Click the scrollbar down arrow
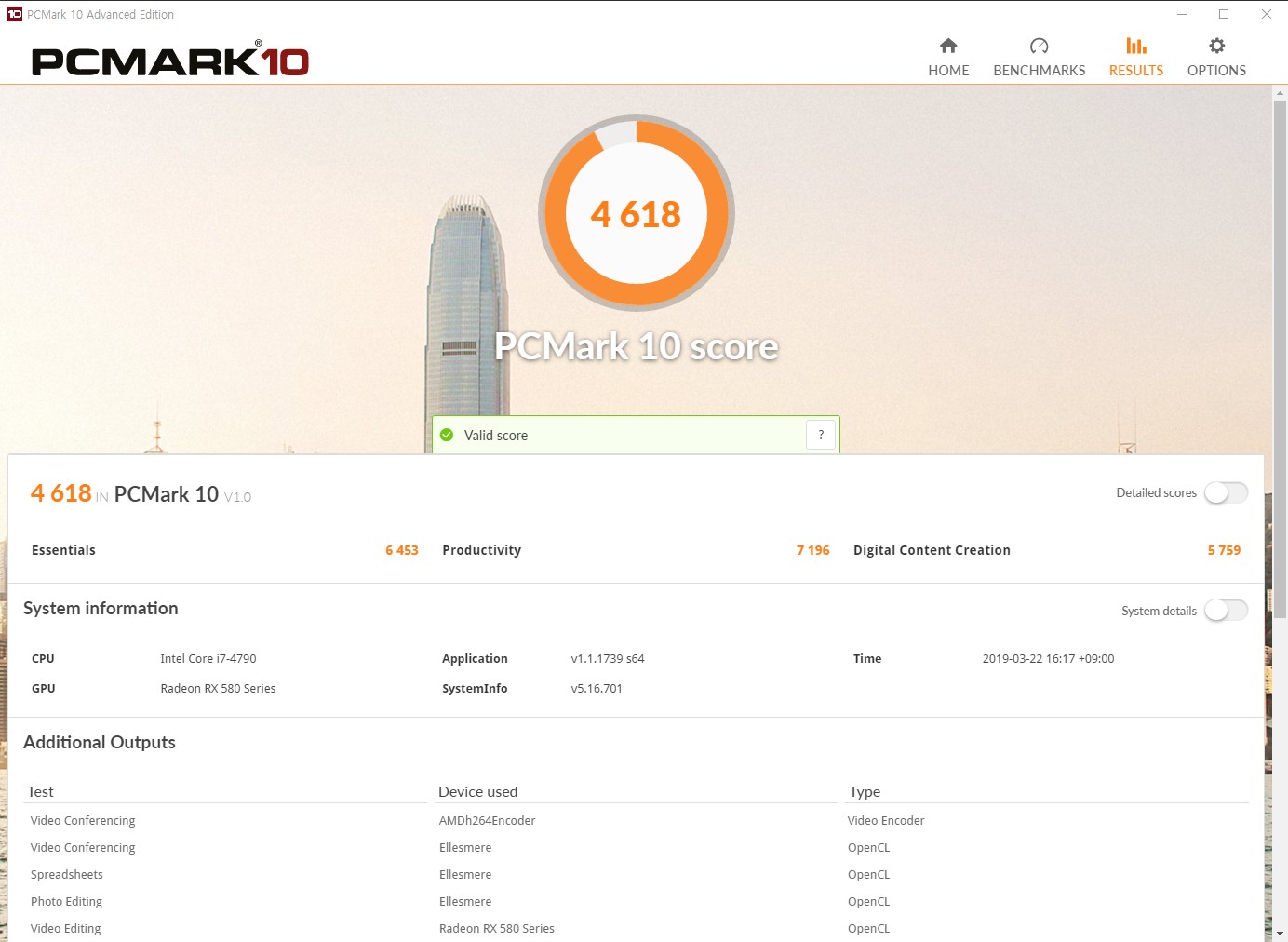This screenshot has height=942, width=1288. [x=1281, y=933]
